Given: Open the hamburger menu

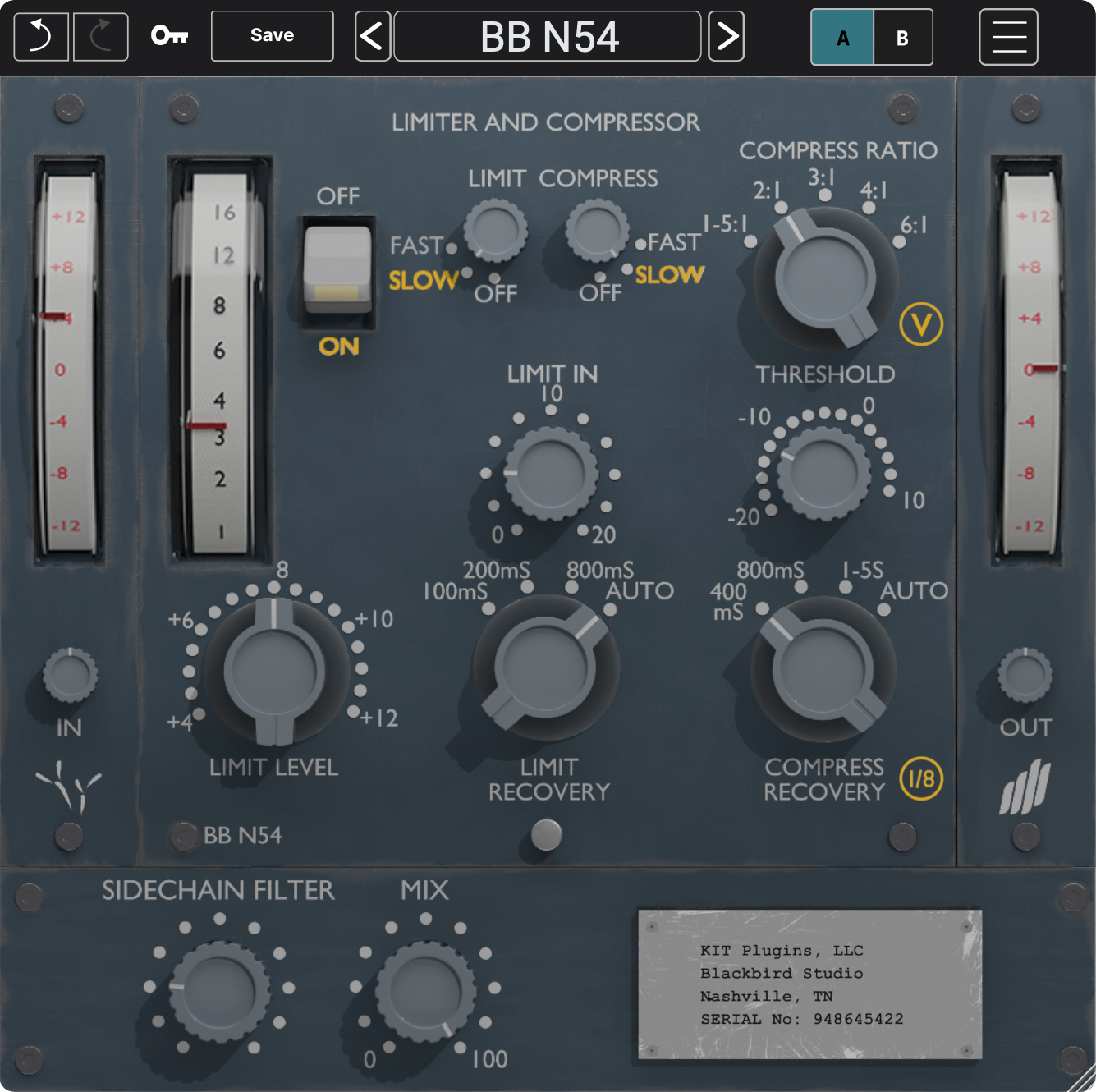Looking at the screenshot, I should point(1008,36).
